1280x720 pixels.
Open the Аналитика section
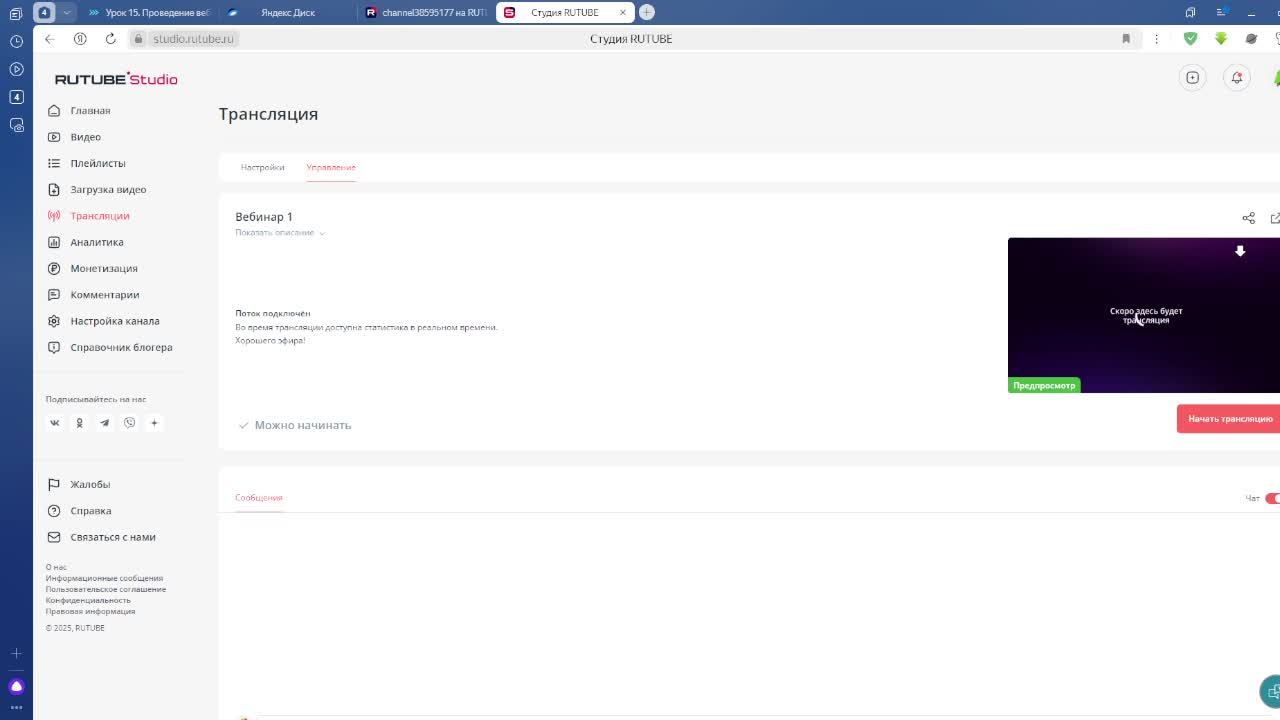[96, 242]
